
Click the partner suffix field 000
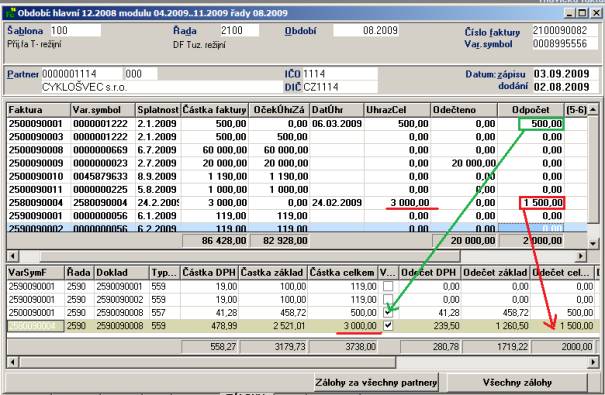(140, 74)
